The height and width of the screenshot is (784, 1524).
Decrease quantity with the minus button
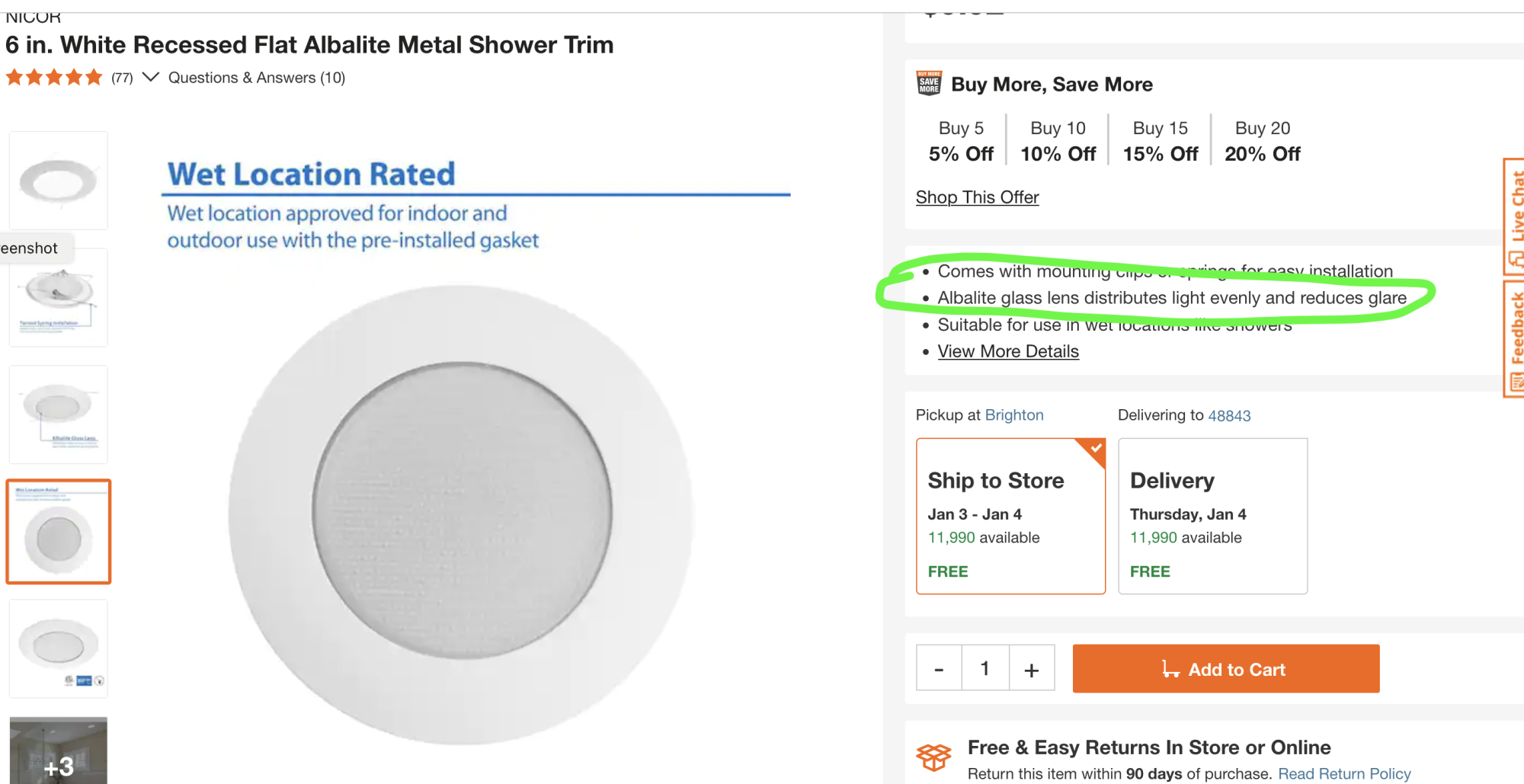pos(939,669)
